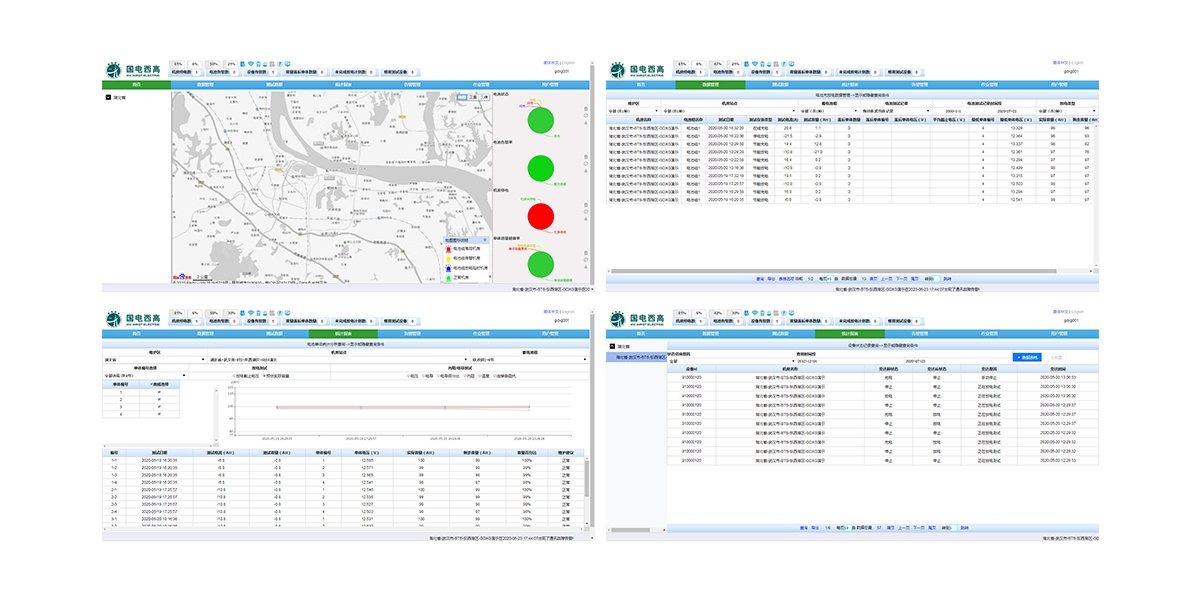
Task: Click the 下一页 link in the data management pagination
Action: (901, 278)
